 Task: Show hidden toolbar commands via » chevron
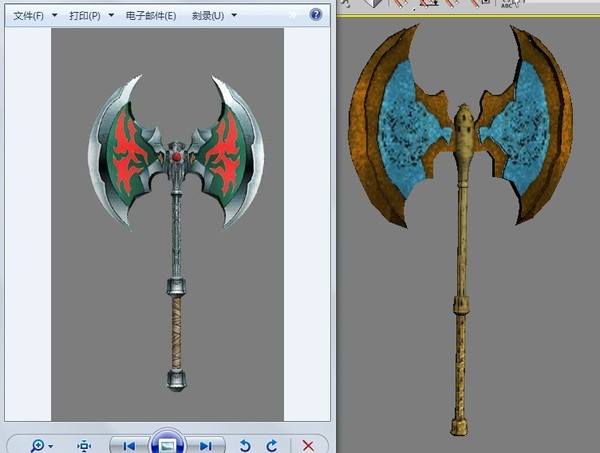click(x=292, y=15)
